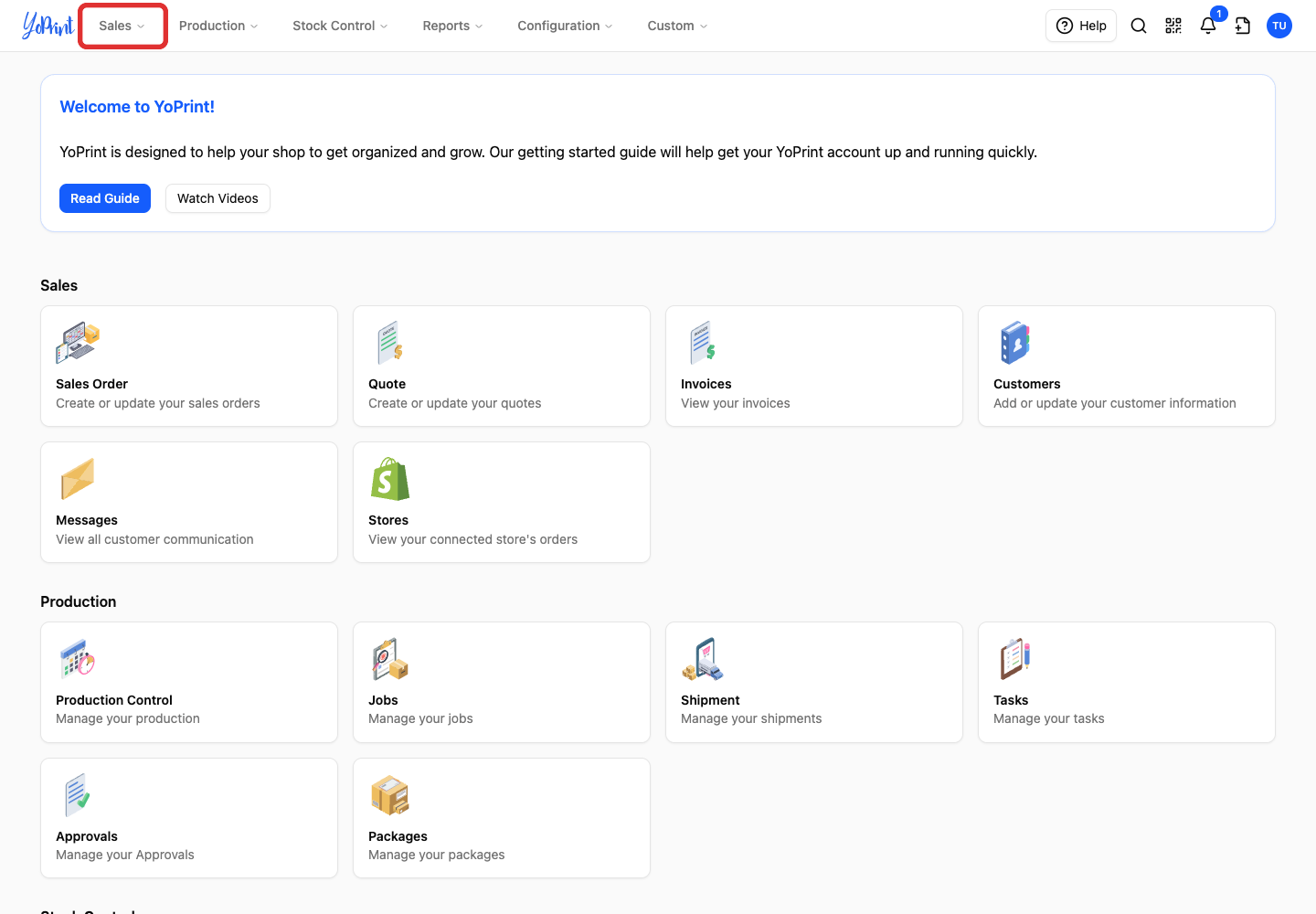Open the Packages card title

click(398, 836)
